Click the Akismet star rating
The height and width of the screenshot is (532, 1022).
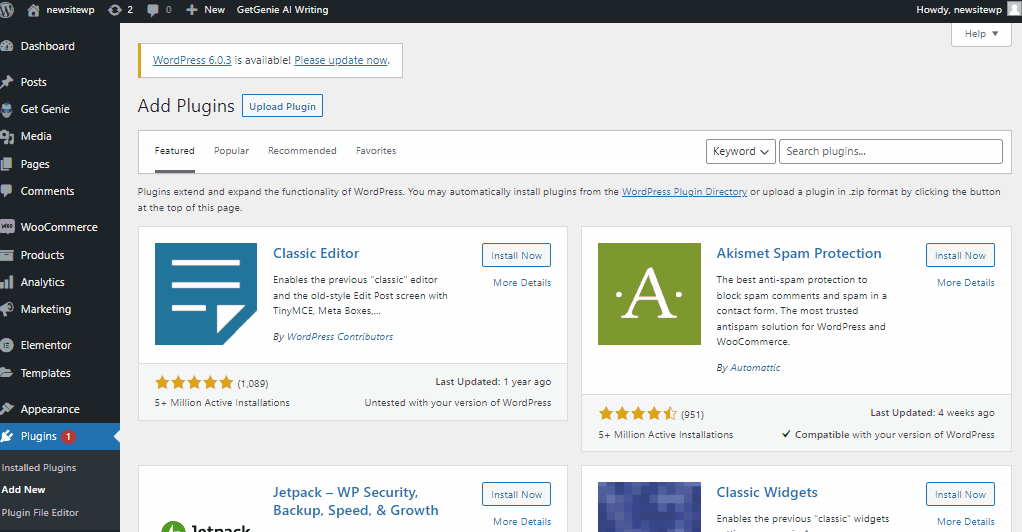click(637, 413)
